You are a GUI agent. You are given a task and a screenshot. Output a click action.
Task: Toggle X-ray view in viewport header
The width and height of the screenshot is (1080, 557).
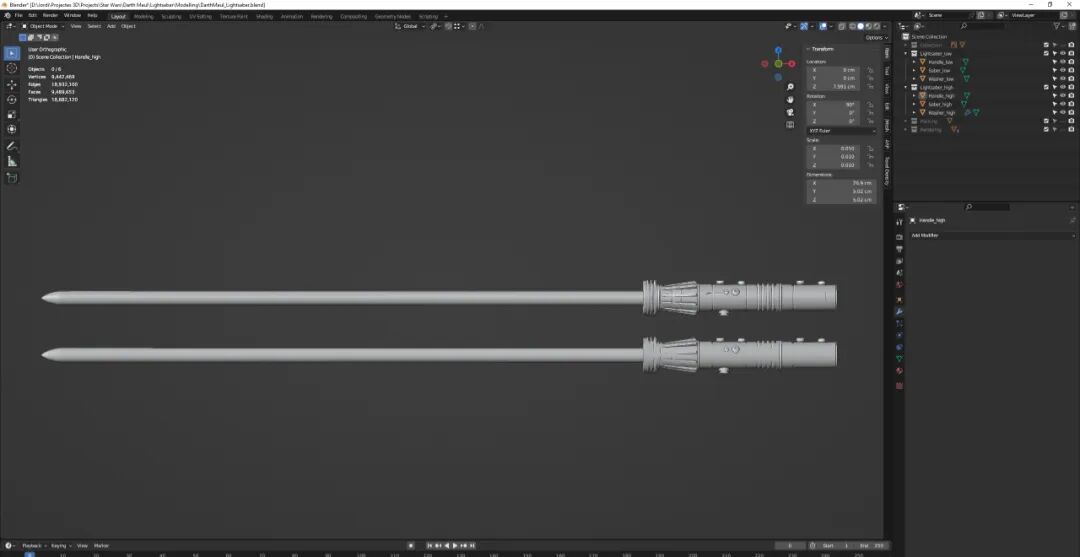pos(841,26)
